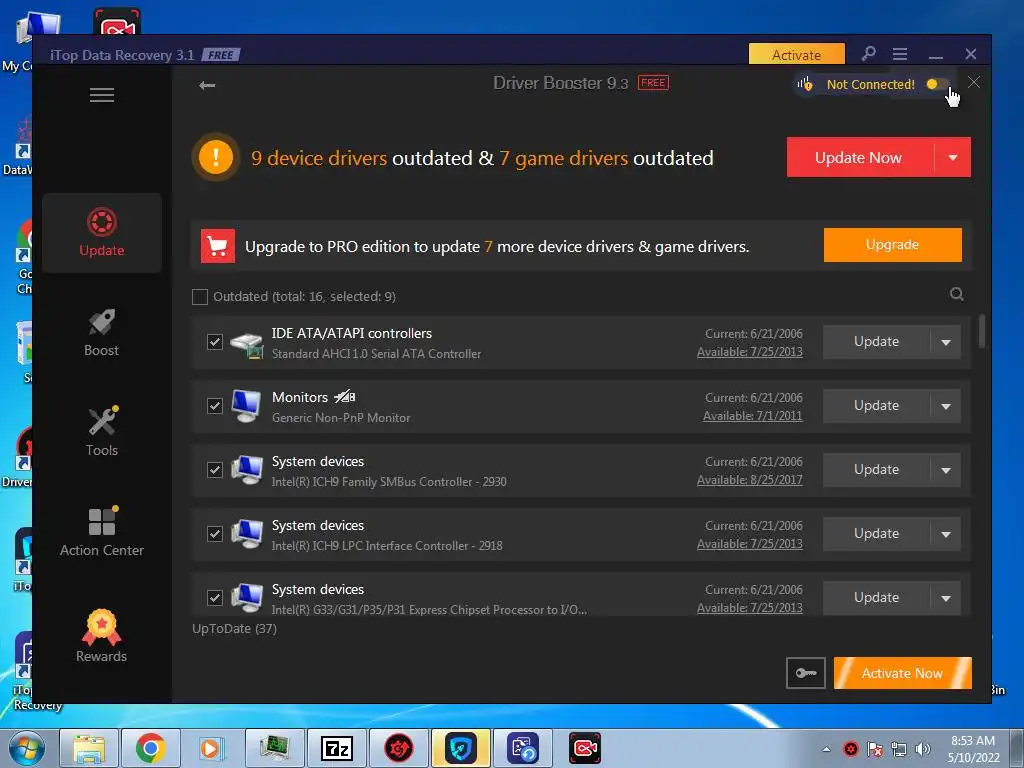Click the Monitors device icon
The height and width of the screenshot is (768, 1024).
246,406
